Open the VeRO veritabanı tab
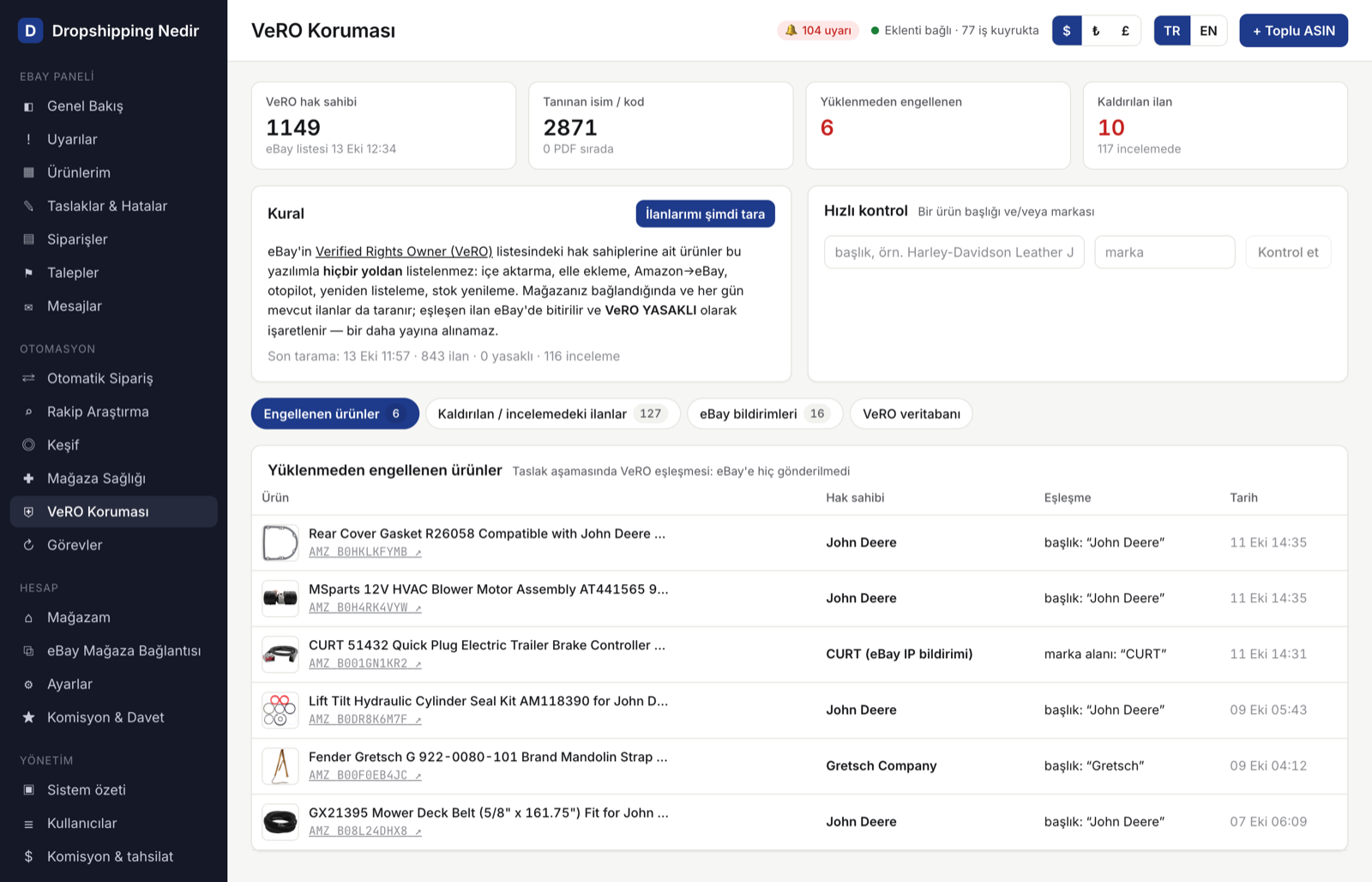This screenshot has width=1372, height=882. (912, 414)
